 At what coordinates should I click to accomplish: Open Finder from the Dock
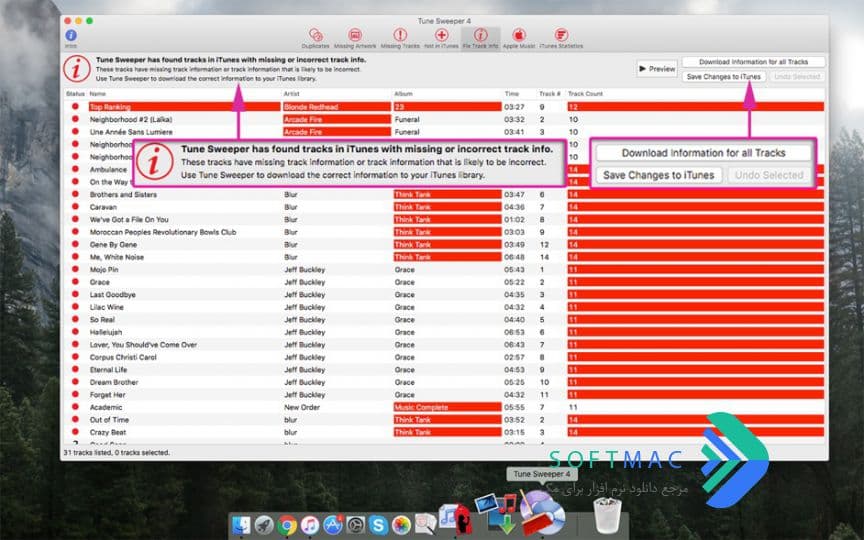click(x=241, y=525)
